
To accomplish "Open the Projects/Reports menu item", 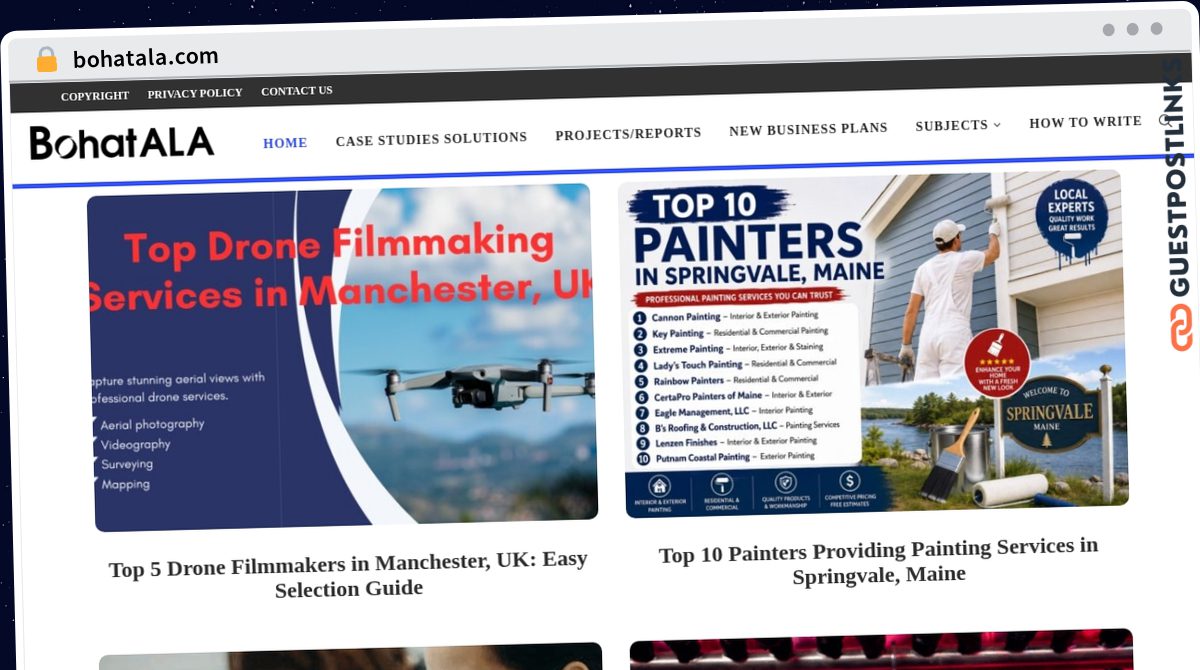I will pos(628,133).
